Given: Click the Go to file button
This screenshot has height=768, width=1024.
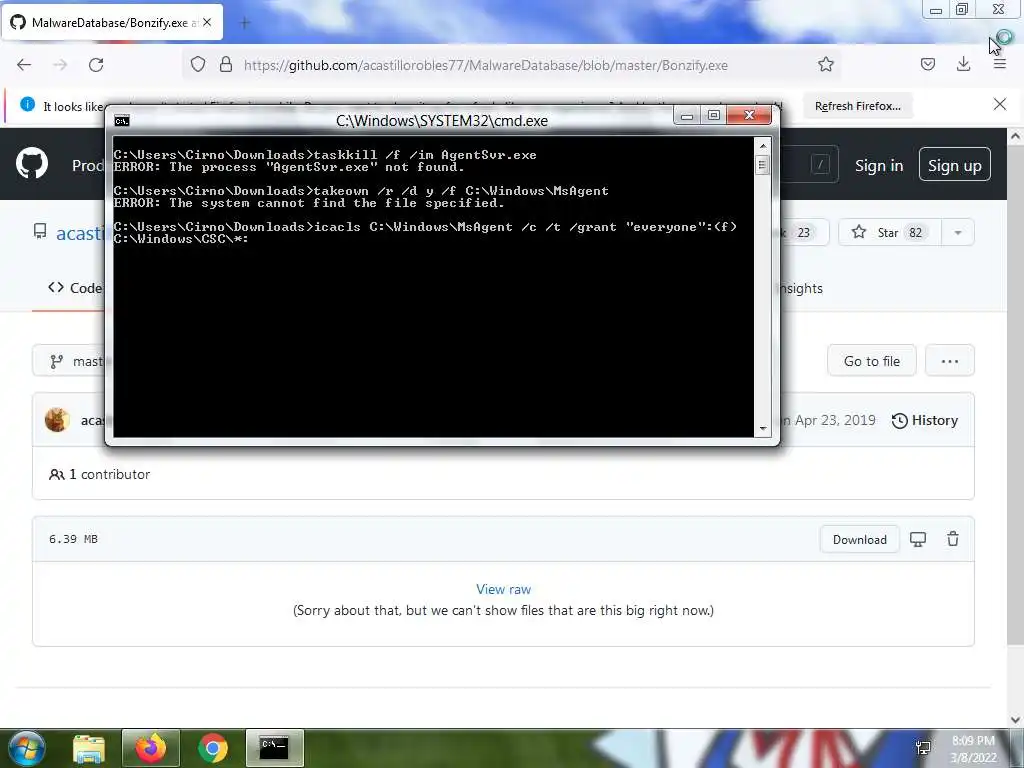Looking at the screenshot, I should click(x=871, y=360).
